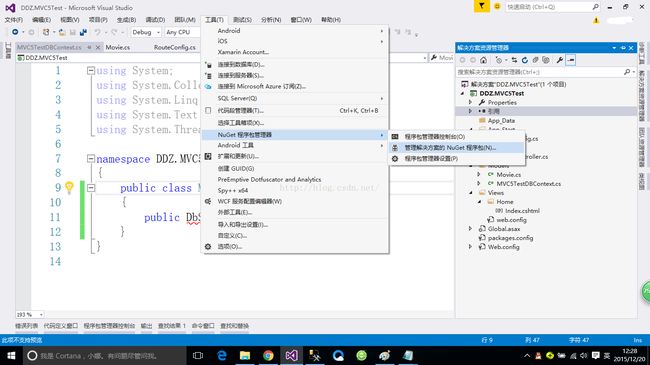Click the properties wrench icon in Solution Explorer

pos(560,60)
